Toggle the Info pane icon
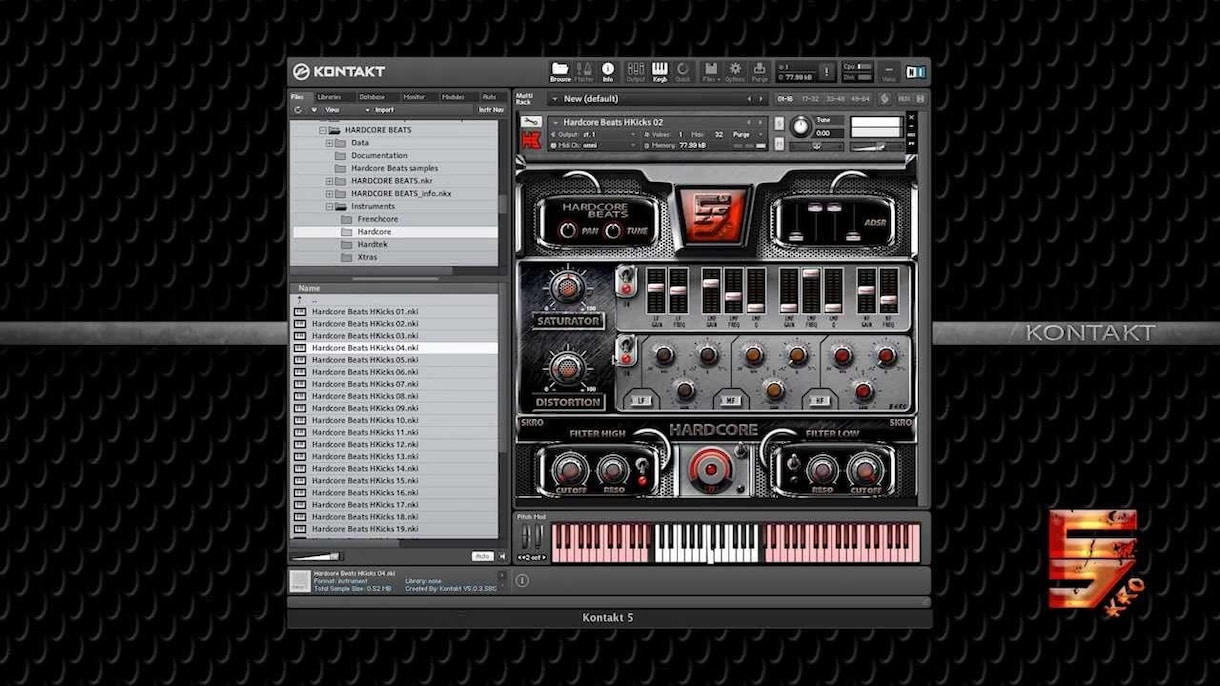The height and width of the screenshot is (686, 1220). [x=608, y=72]
